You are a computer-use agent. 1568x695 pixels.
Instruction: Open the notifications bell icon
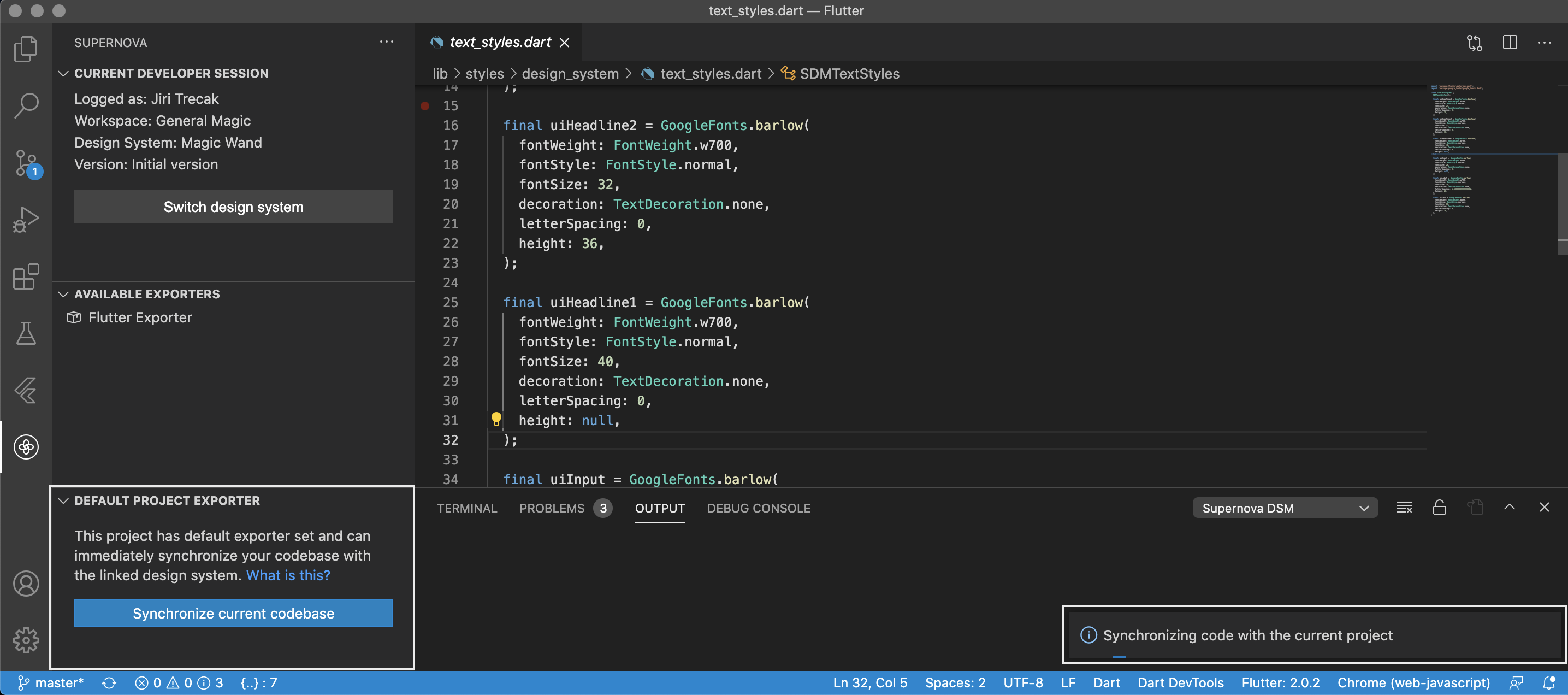1548,683
